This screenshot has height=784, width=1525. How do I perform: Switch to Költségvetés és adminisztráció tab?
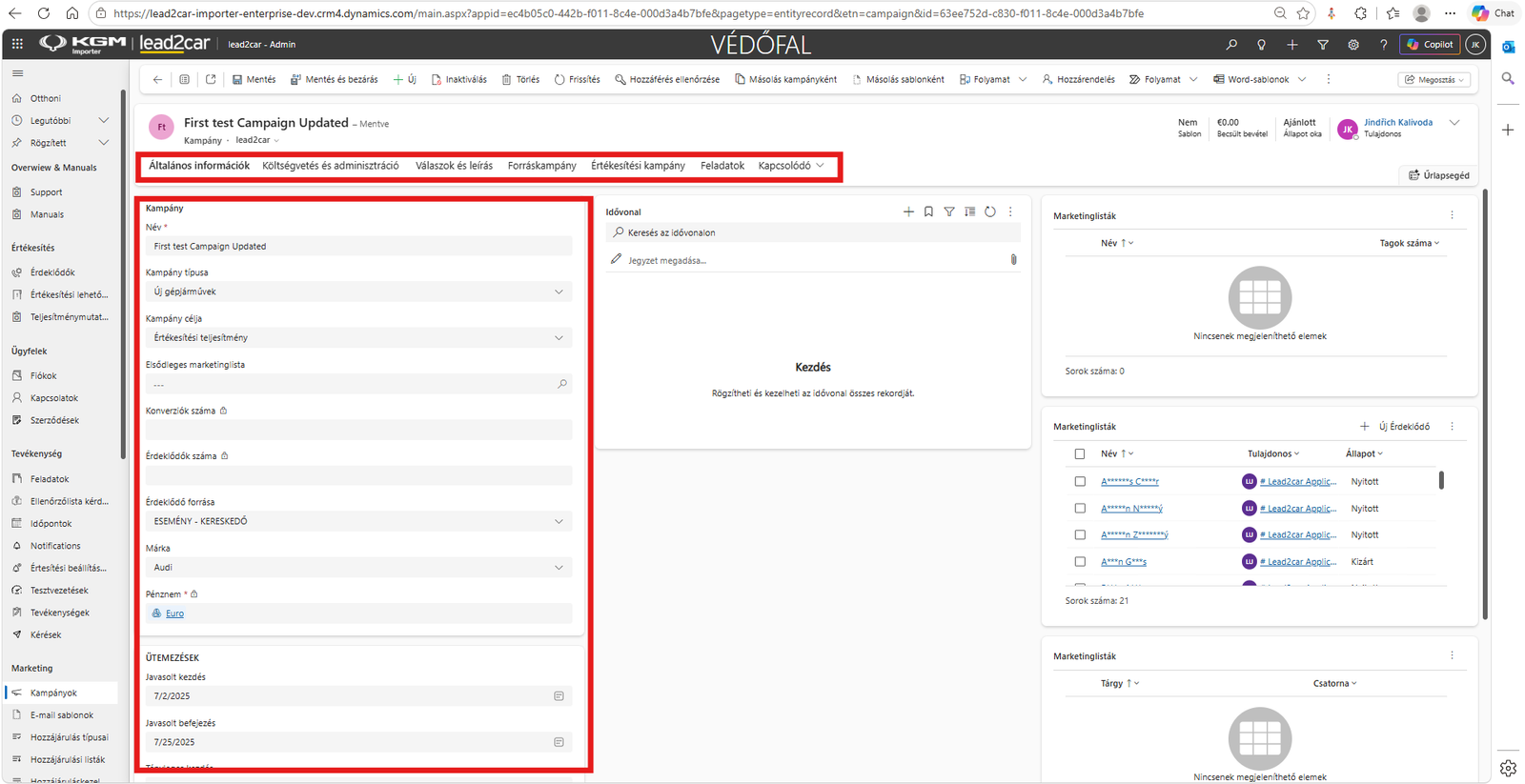[x=331, y=166]
